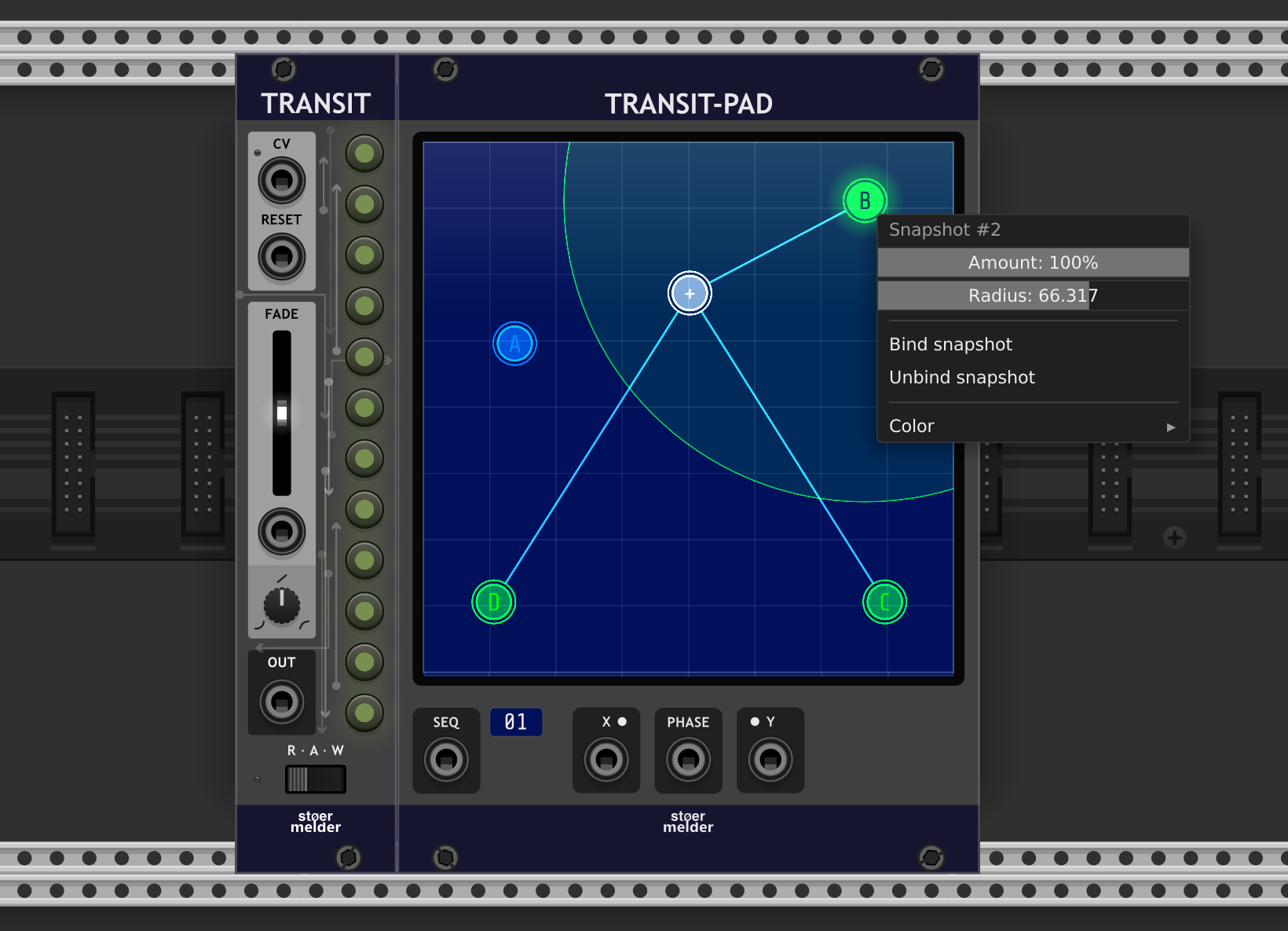This screenshot has height=931, width=1288.
Task: Toggle the R·A·W mode switch
Action: [x=315, y=779]
